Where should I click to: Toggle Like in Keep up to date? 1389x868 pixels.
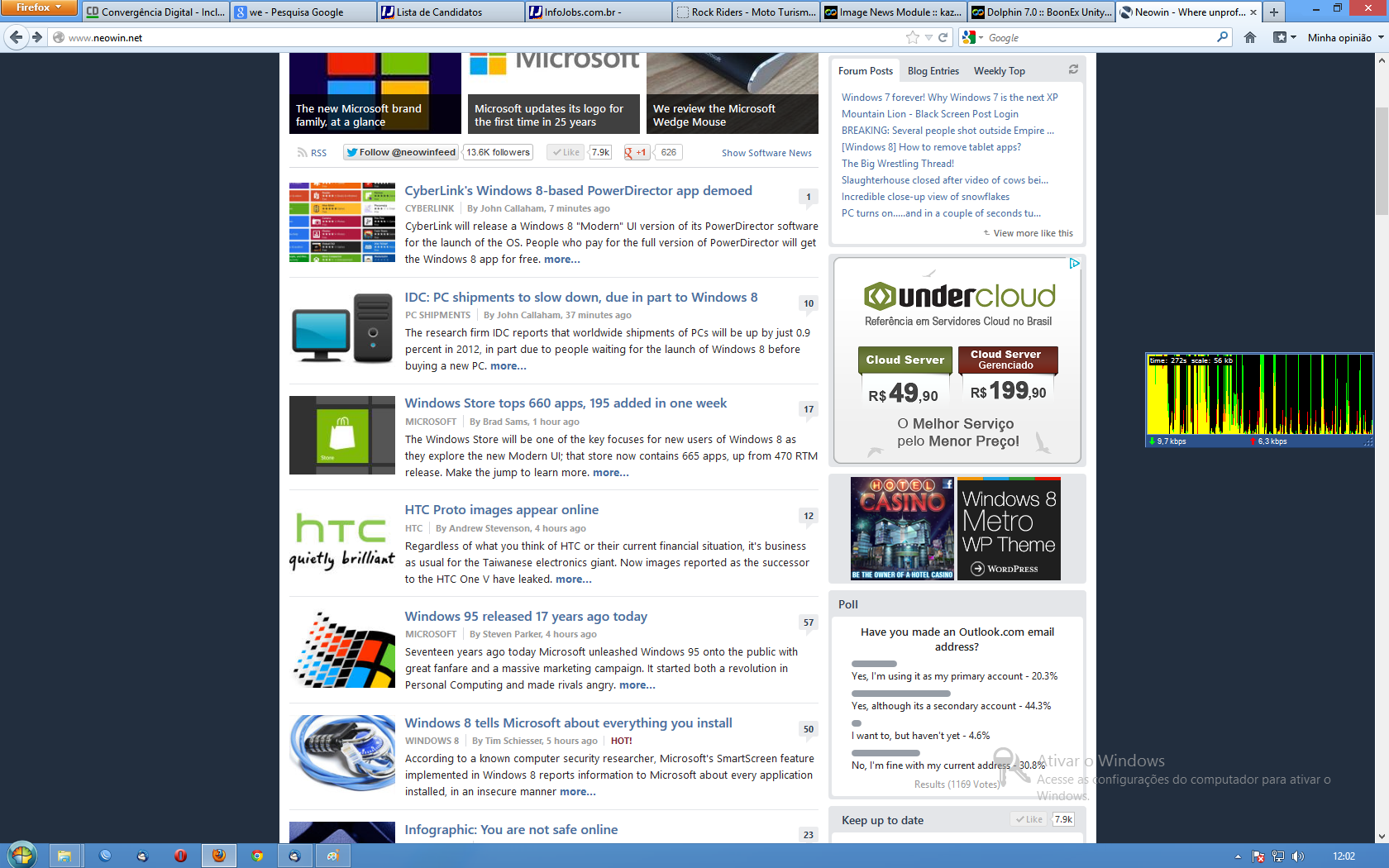pos(1029,819)
